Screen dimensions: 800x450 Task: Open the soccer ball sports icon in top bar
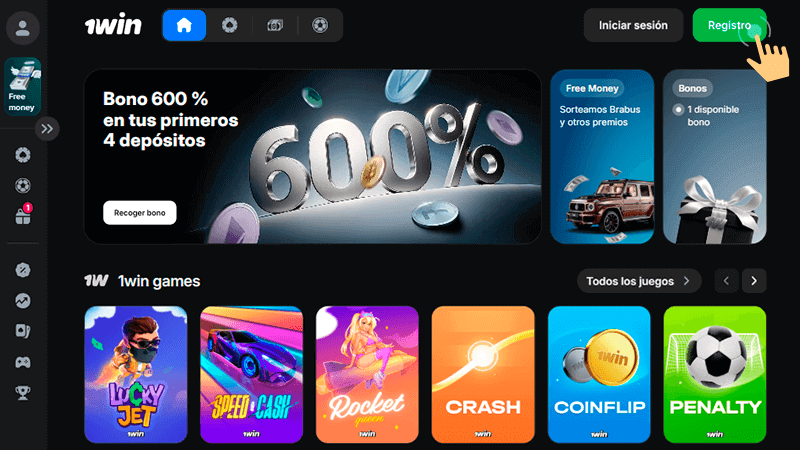click(320, 25)
